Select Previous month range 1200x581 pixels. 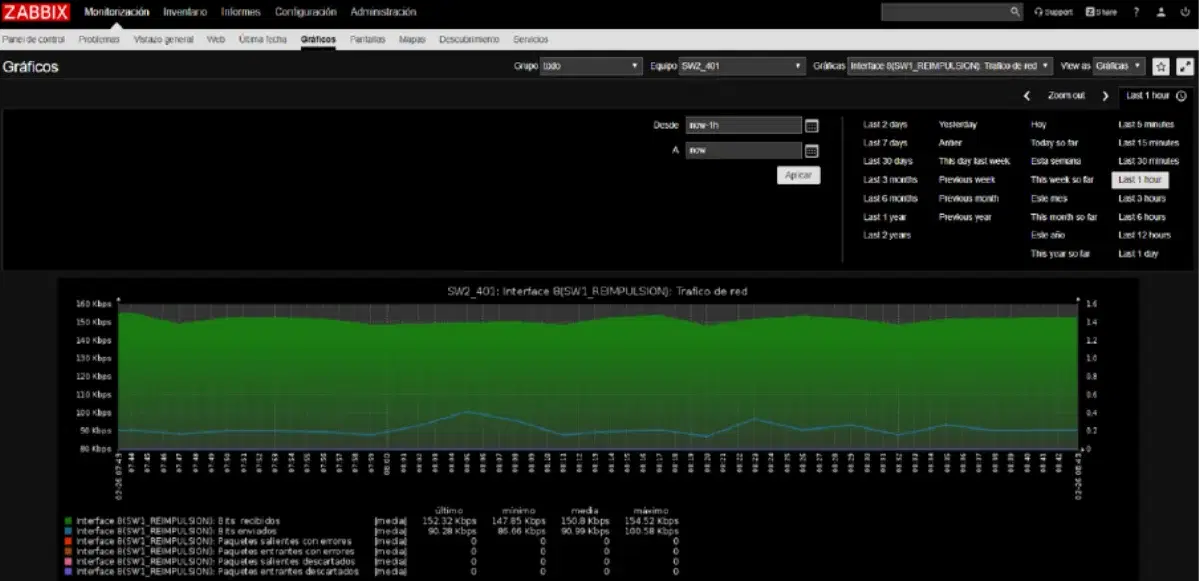[968, 198]
